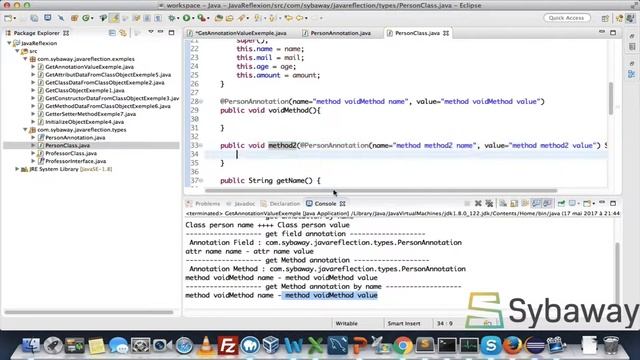The image size is (640, 360).
Task: Click the green Run button in toolbar
Action: 187,18
